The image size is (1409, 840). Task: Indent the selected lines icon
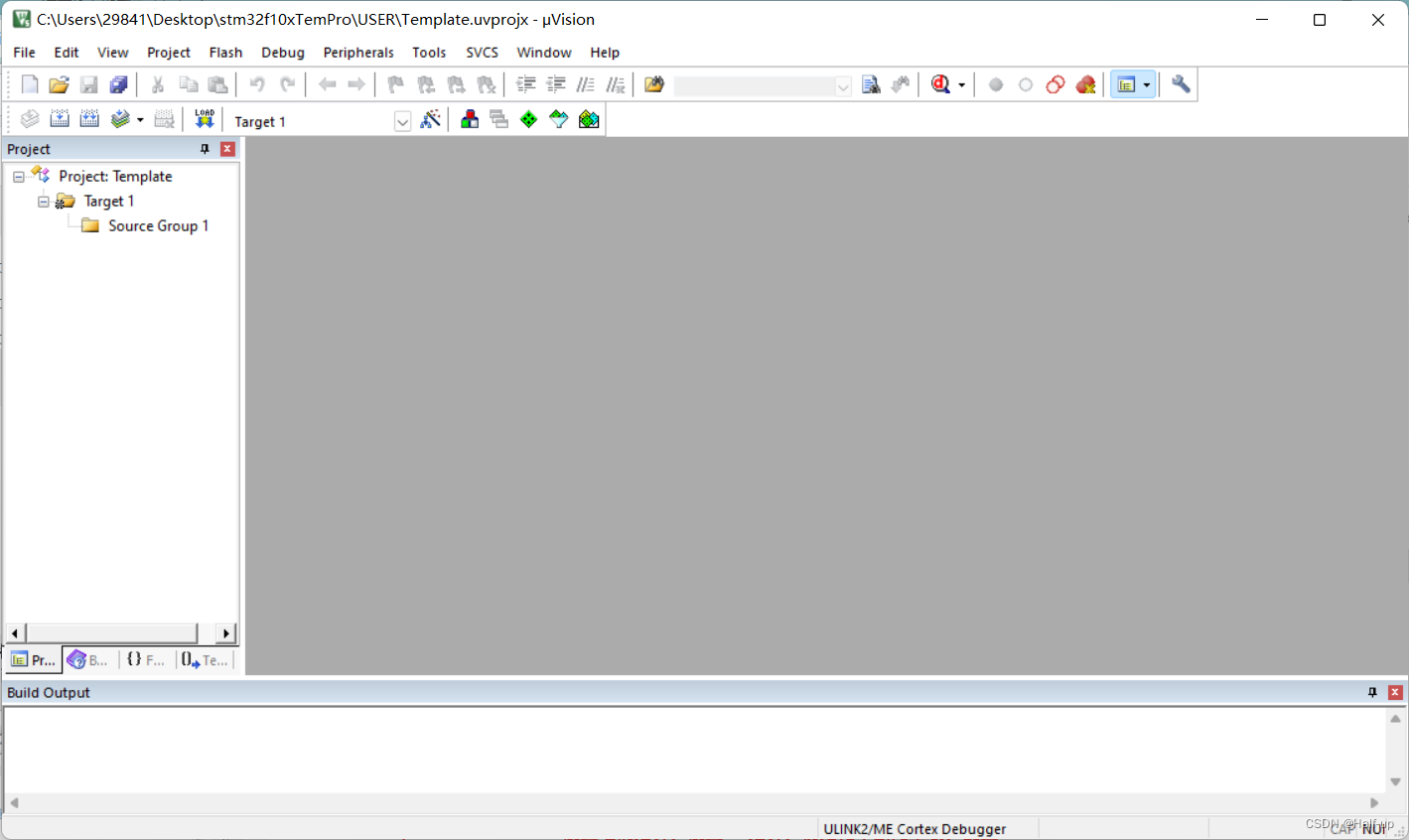pos(526,84)
